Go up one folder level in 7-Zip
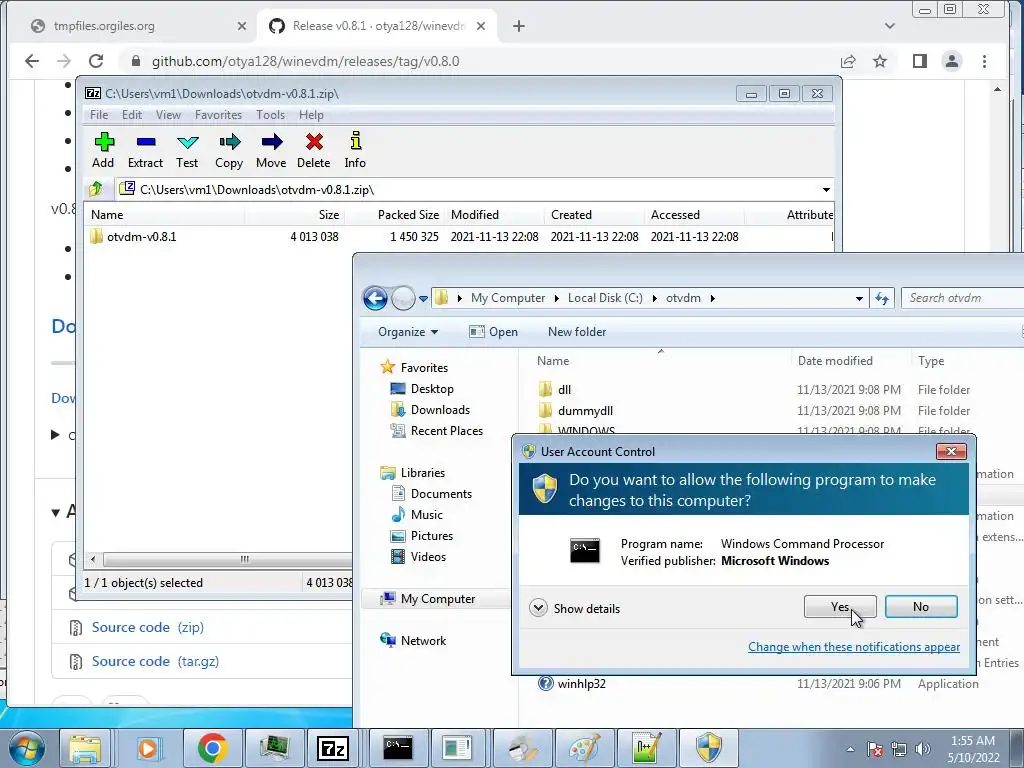Viewport: 1024px width, 768px height. click(x=97, y=189)
